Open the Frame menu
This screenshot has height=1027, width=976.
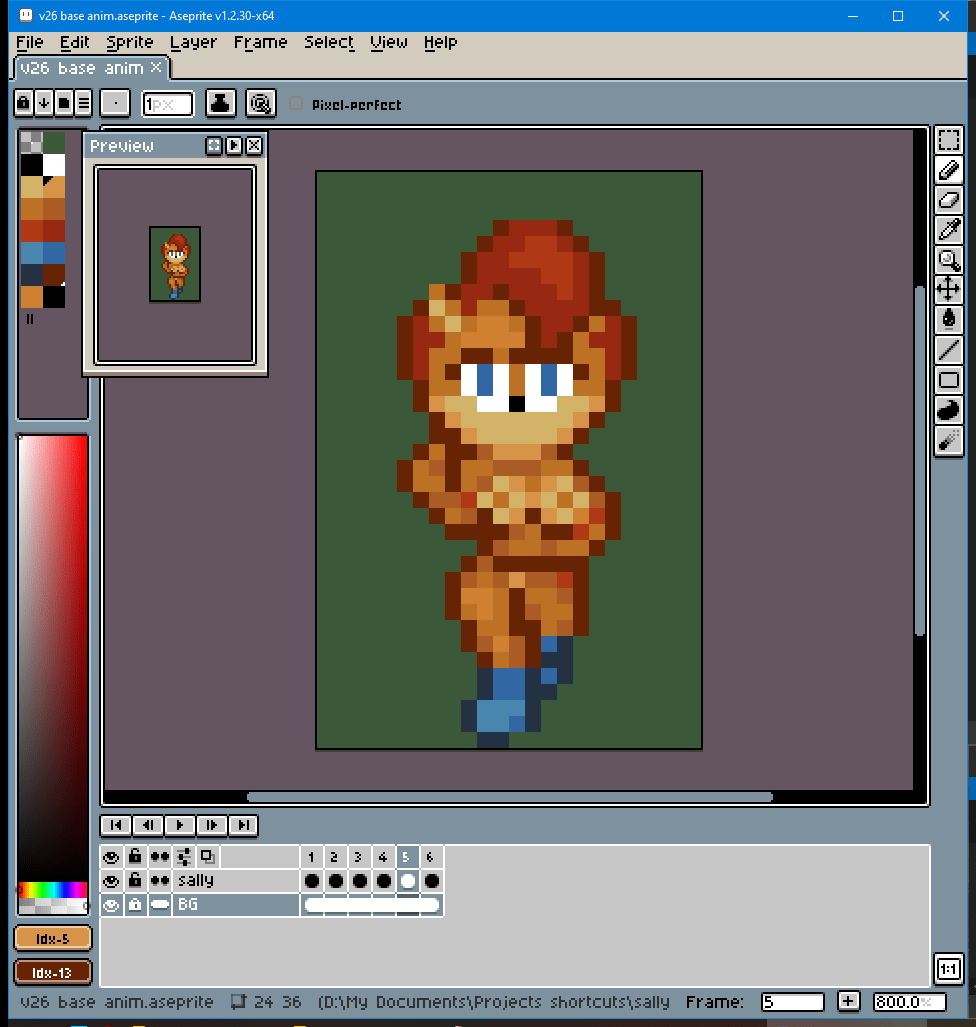[x=260, y=42]
